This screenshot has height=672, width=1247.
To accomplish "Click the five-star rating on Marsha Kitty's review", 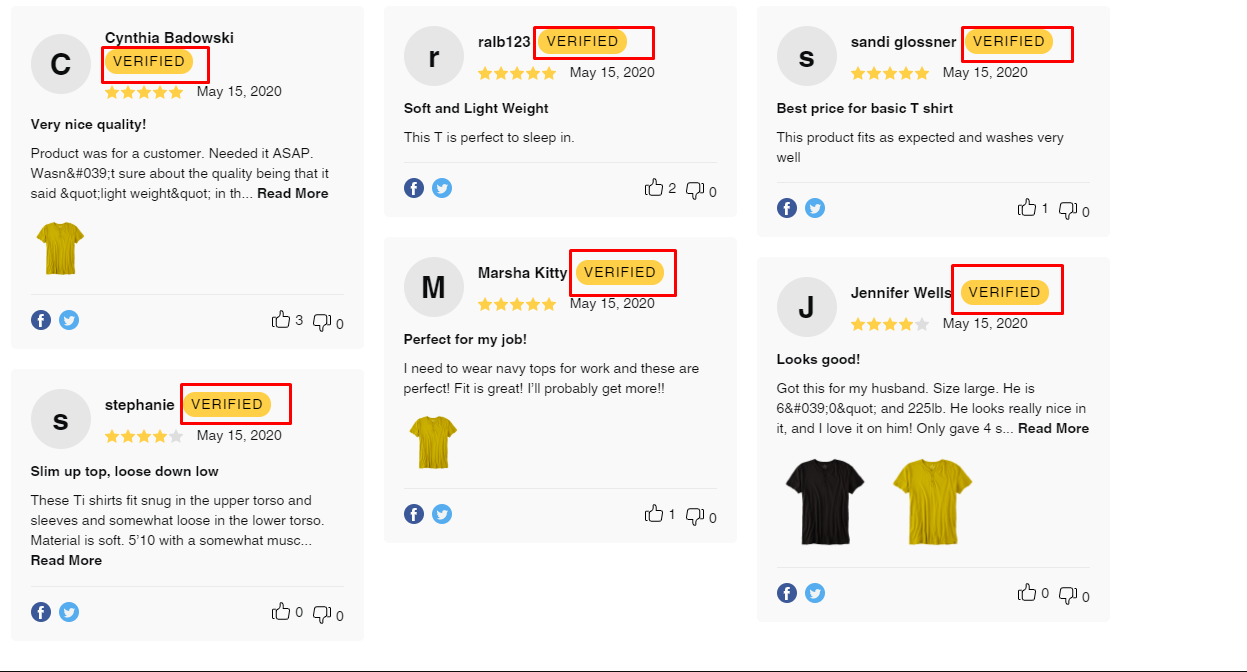I will click(x=517, y=304).
